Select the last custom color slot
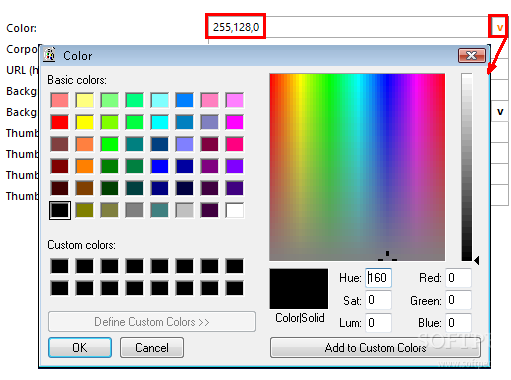Viewport: 511px width, 380px height. 235,288
